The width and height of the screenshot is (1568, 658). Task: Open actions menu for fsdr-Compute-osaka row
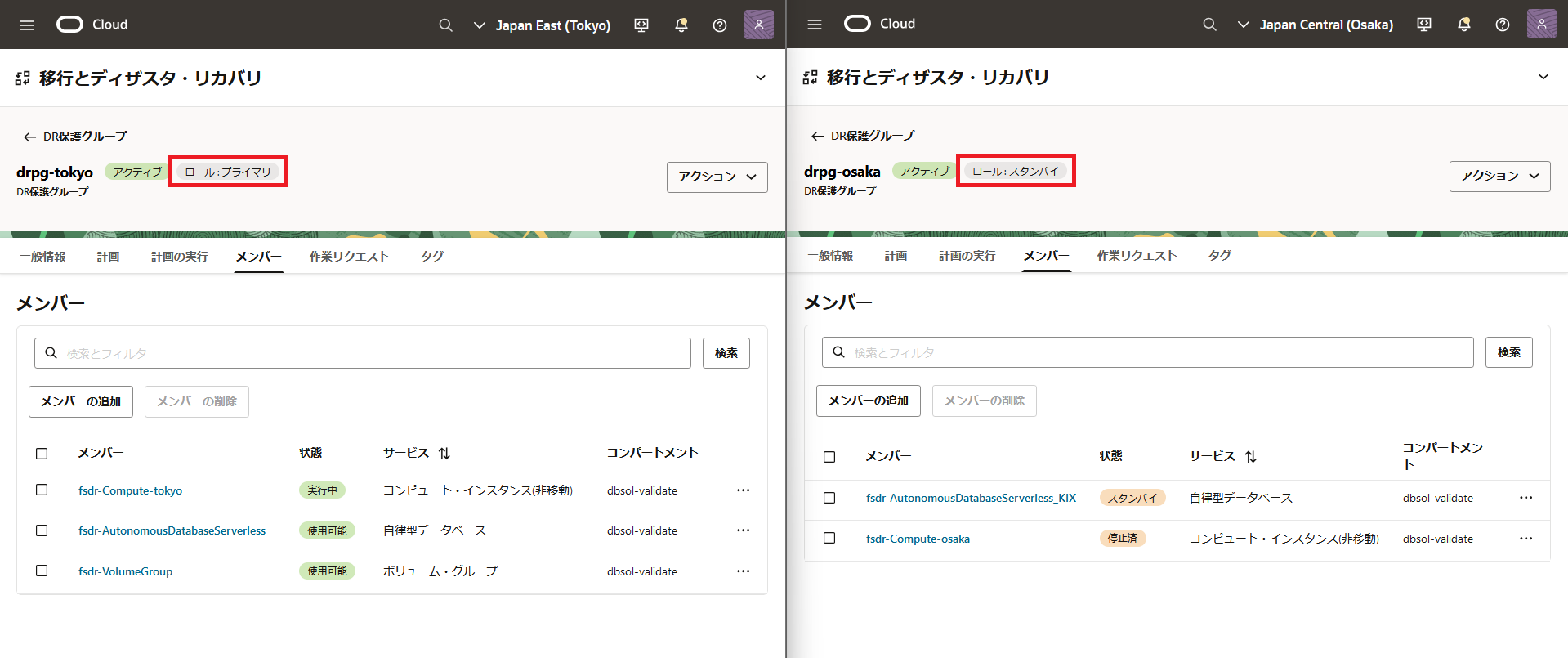[1526, 539]
